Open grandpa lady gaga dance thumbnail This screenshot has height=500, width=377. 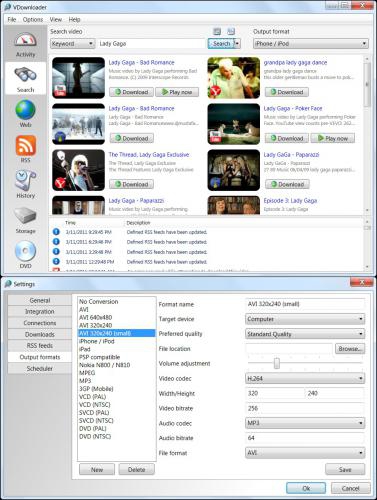coord(234,78)
